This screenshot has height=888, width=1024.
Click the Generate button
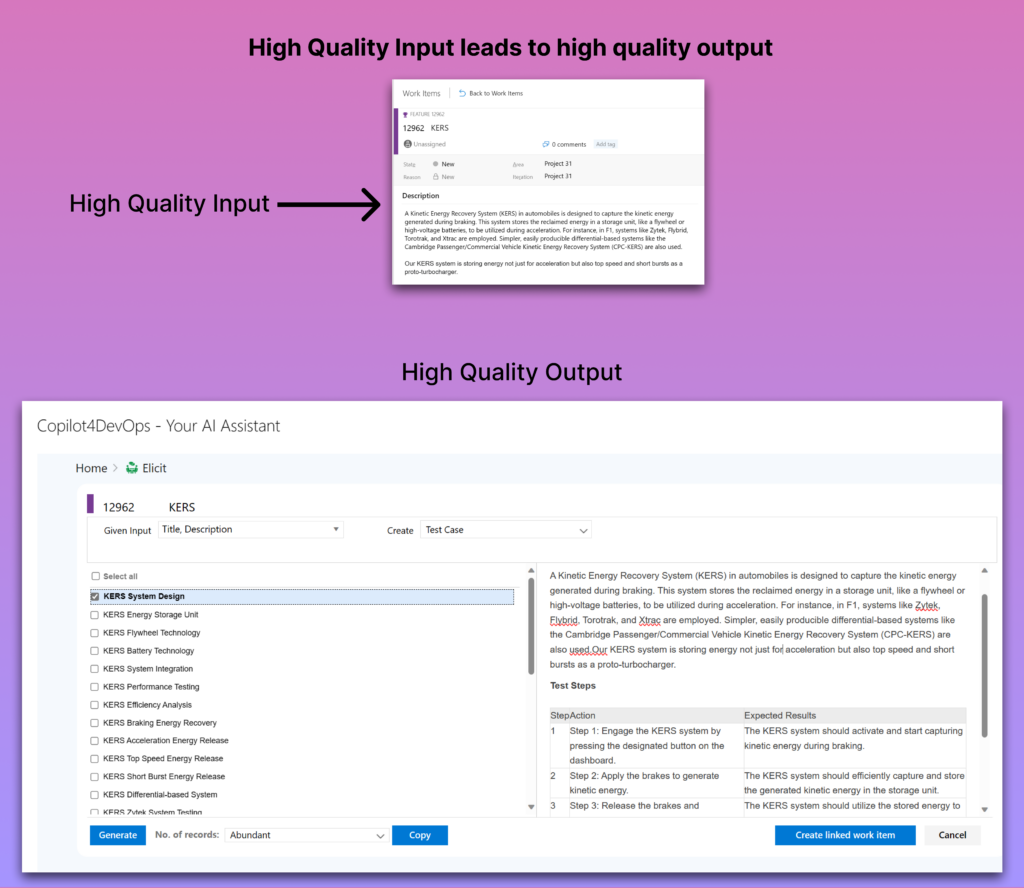(x=118, y=835)
